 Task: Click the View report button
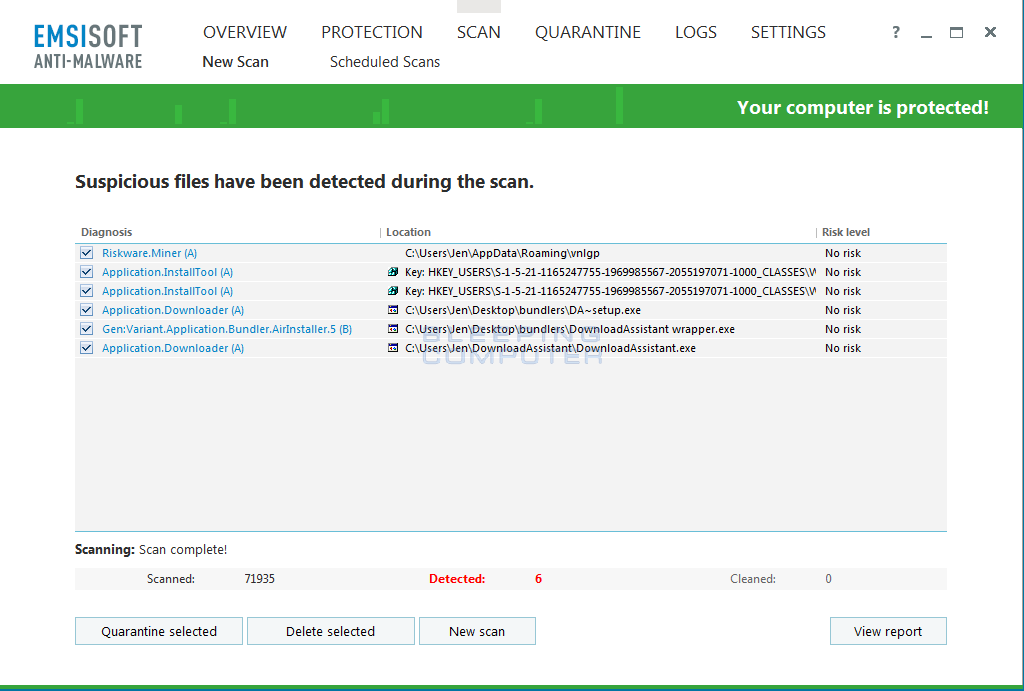888,631
